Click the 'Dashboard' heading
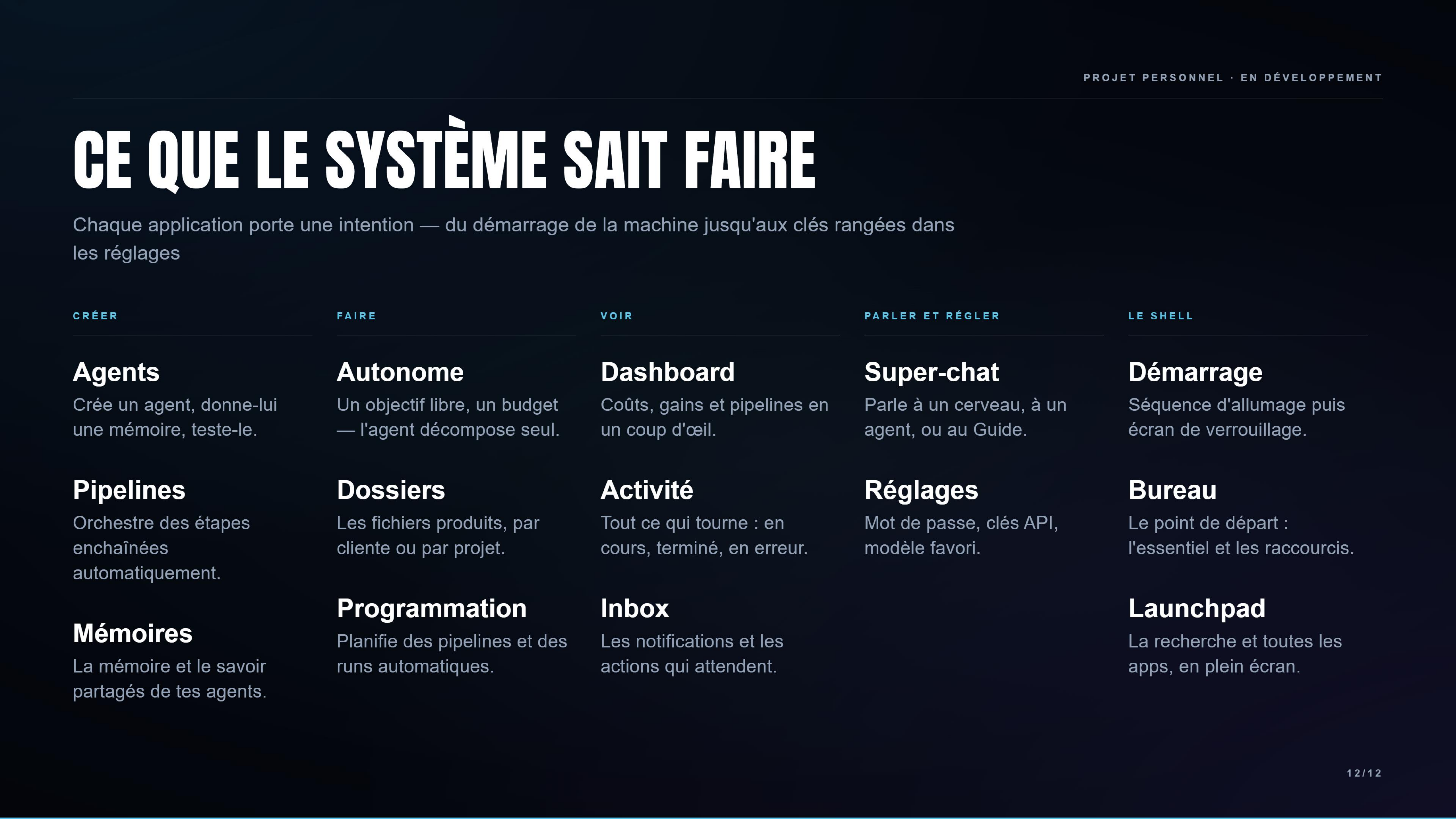Screen dimensions: 1456x819 click(x=668, y=372)
